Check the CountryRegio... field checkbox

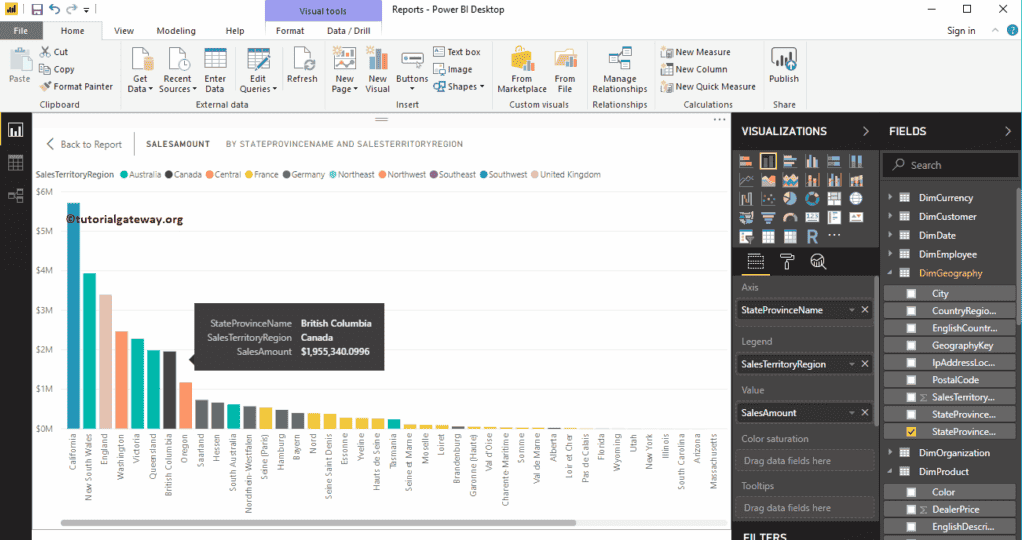tap(911, 311)
